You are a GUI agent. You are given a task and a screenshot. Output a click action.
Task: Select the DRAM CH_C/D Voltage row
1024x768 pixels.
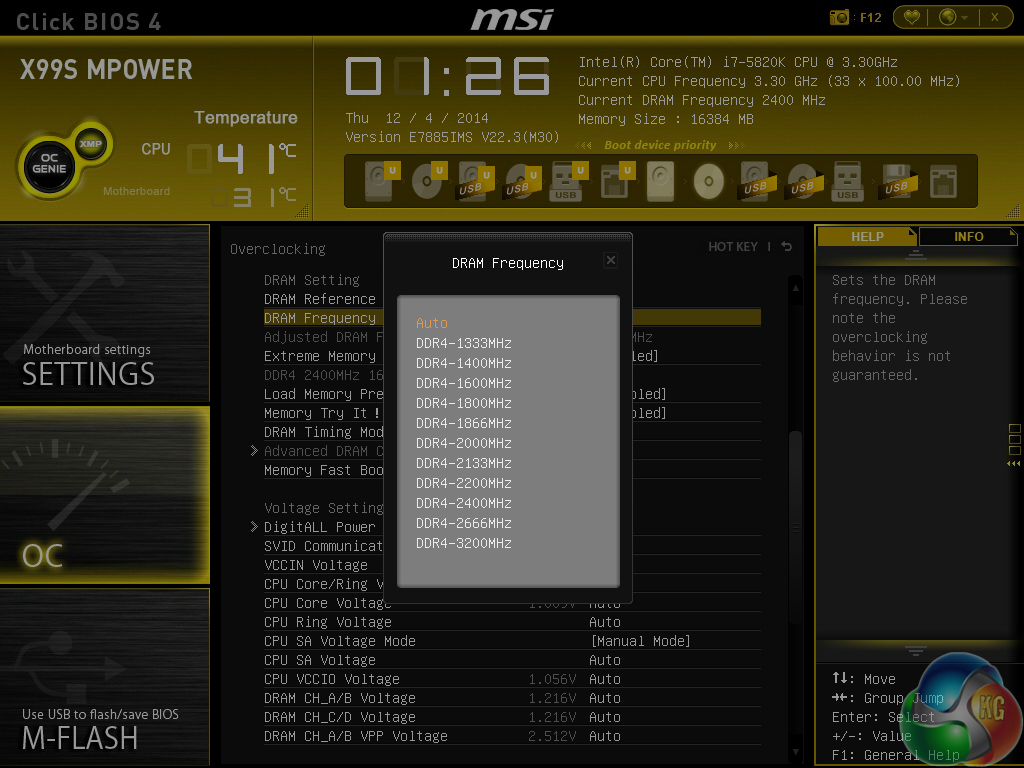[512, 717]
